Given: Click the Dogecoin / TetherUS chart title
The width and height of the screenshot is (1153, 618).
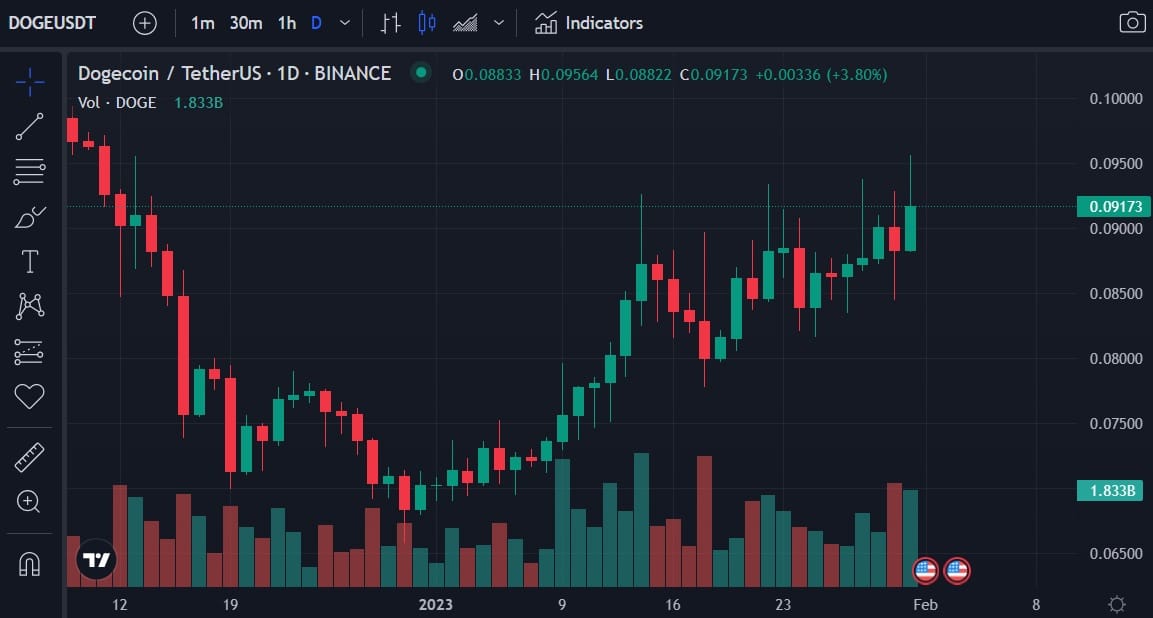Looking at the screenshot, I should point(235,74).
